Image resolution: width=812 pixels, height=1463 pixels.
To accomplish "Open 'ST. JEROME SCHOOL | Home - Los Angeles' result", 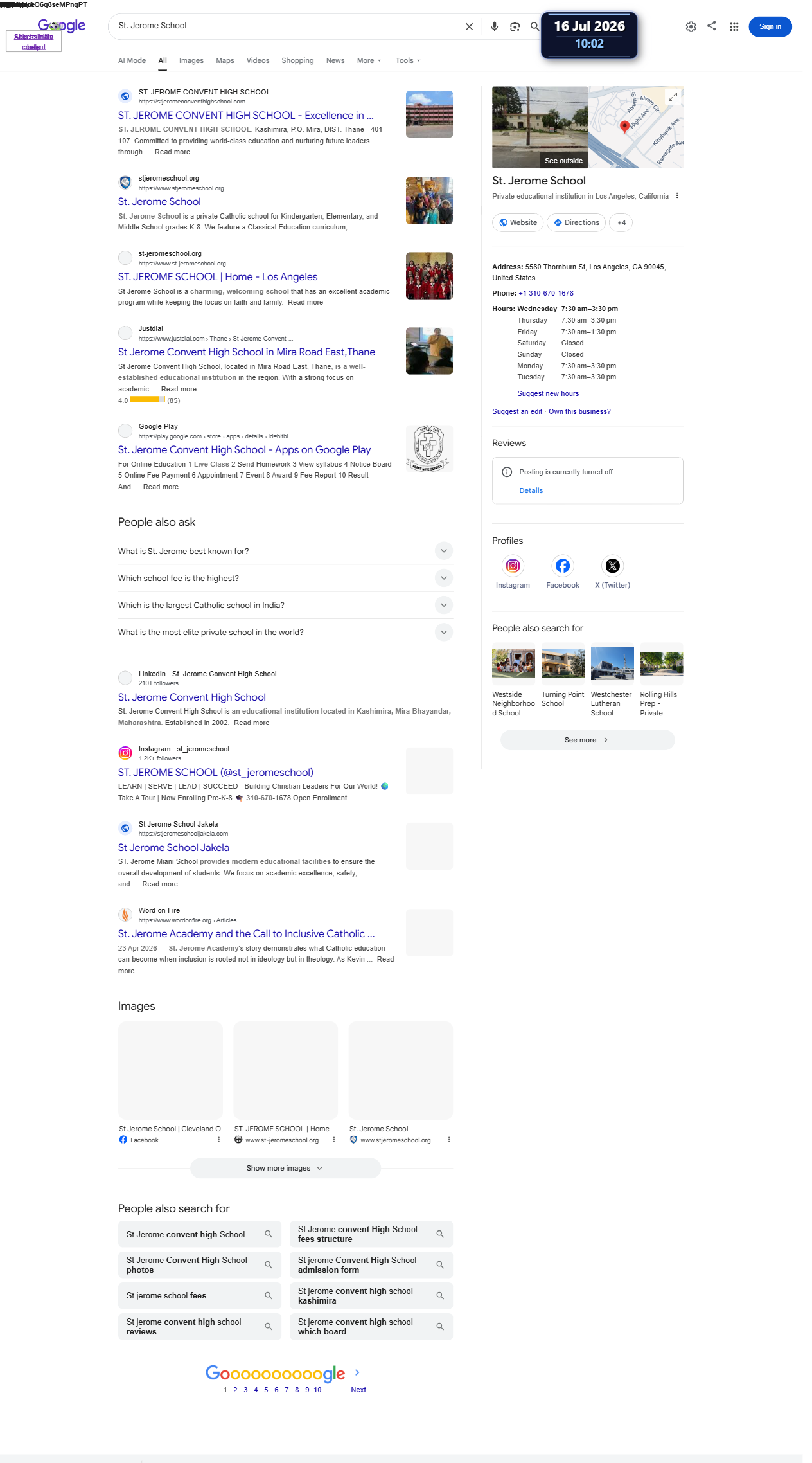I will point(218,276).
